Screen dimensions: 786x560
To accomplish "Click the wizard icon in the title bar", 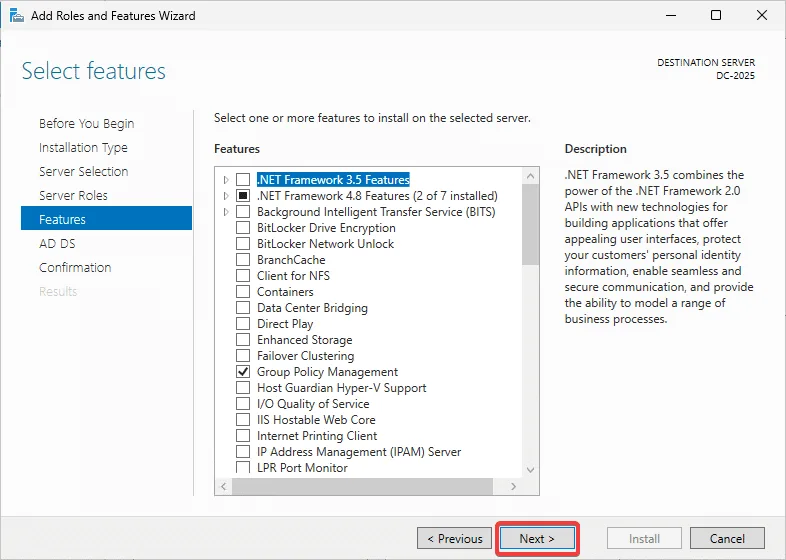I will click(17, 16).
